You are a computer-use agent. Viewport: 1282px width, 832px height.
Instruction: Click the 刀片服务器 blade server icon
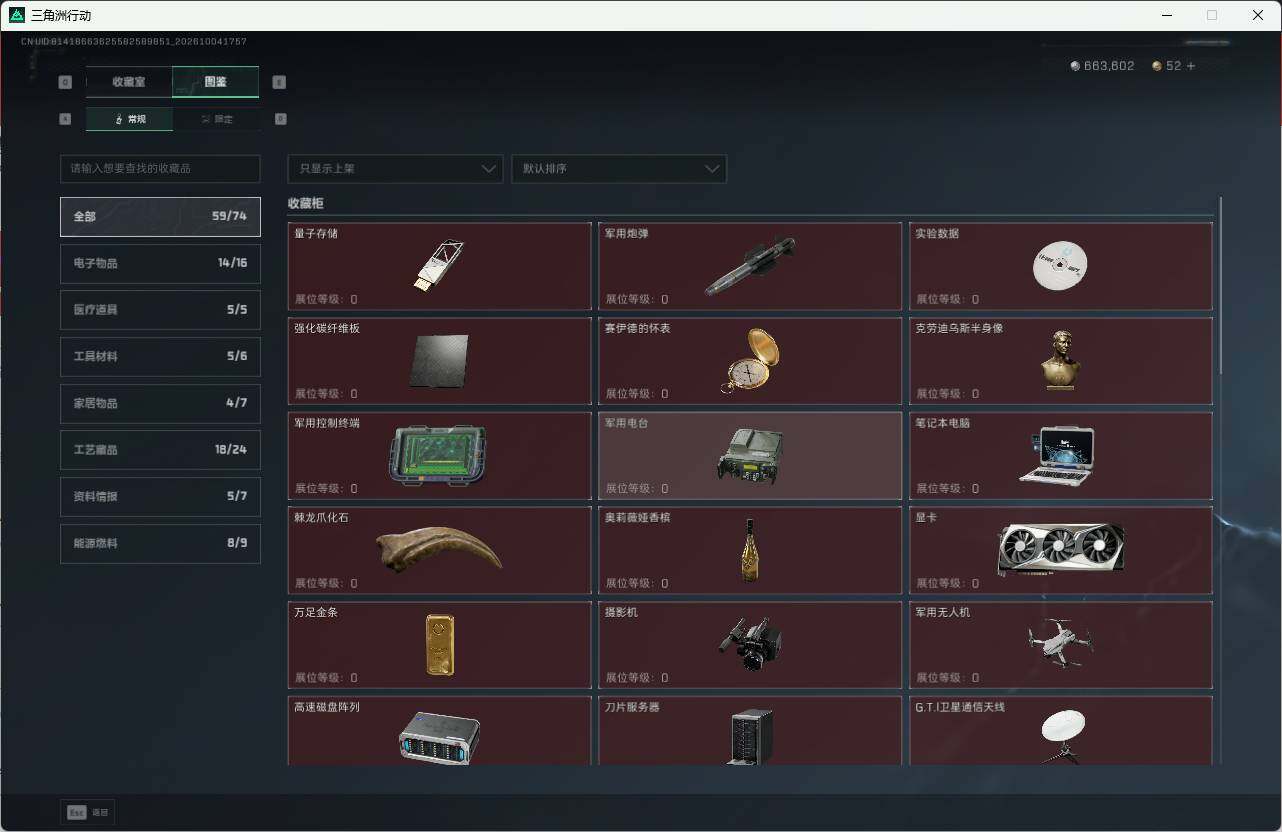(751, 737)
